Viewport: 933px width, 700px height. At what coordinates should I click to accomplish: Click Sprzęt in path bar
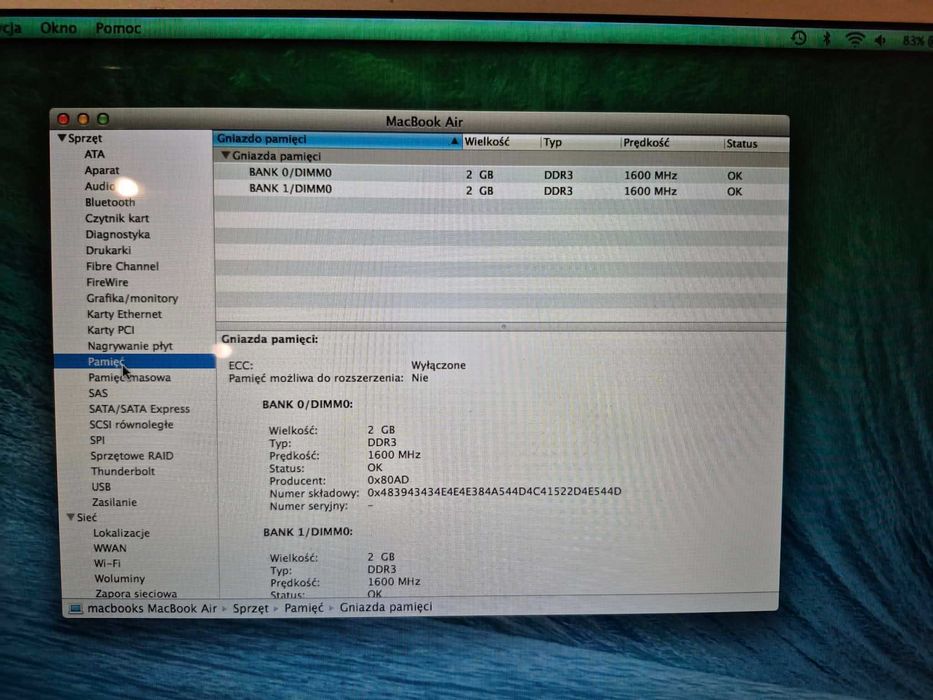coord(251,608)
